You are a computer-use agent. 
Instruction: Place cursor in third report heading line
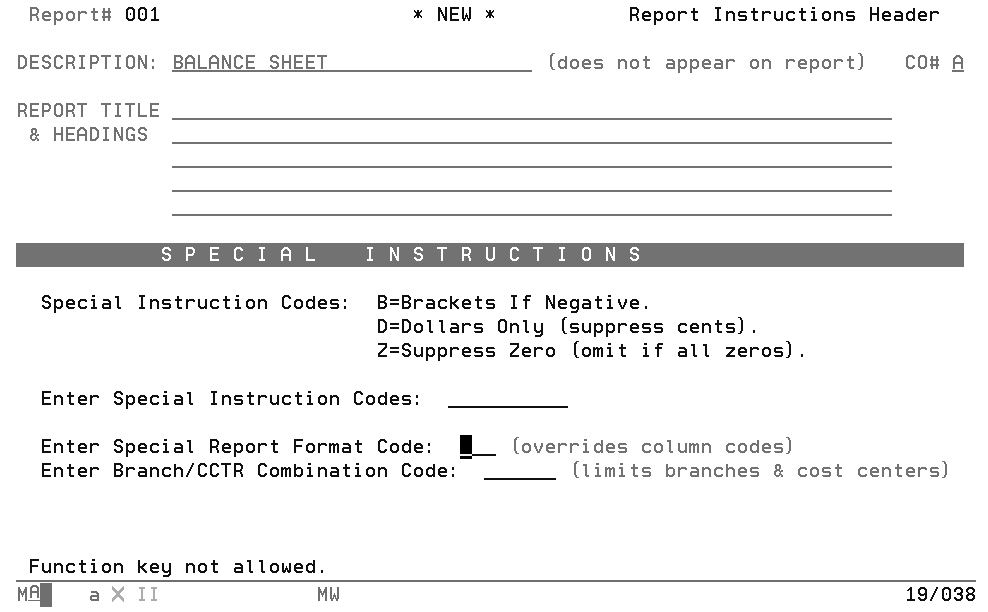point(532,159)
